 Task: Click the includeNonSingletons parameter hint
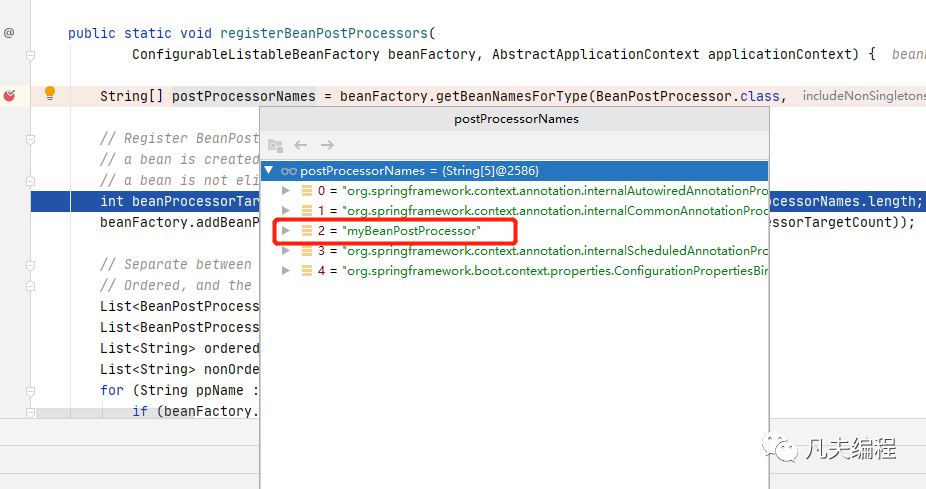864,96
